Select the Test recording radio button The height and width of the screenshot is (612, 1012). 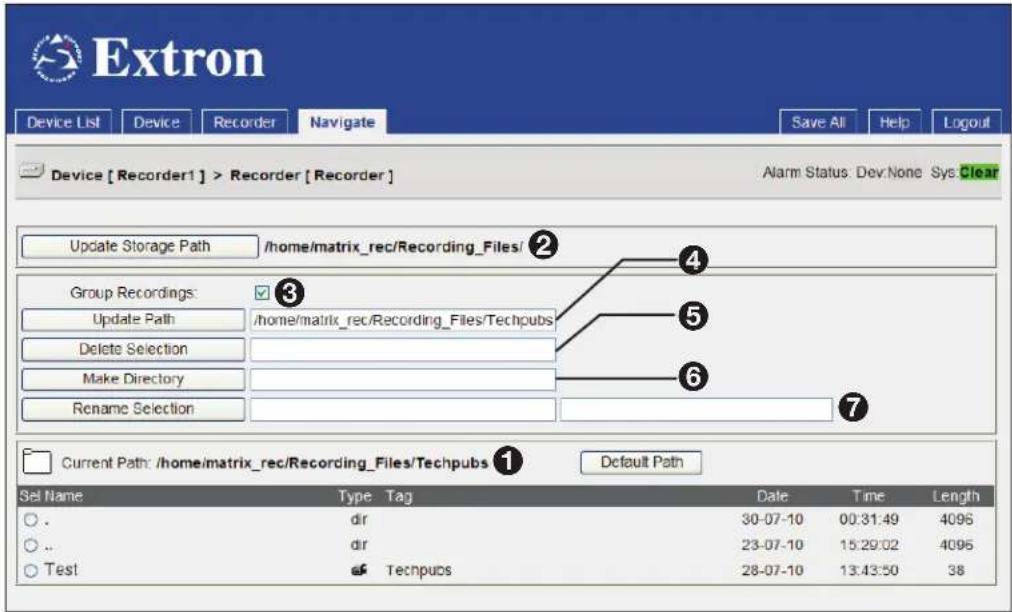pos(30,571)
